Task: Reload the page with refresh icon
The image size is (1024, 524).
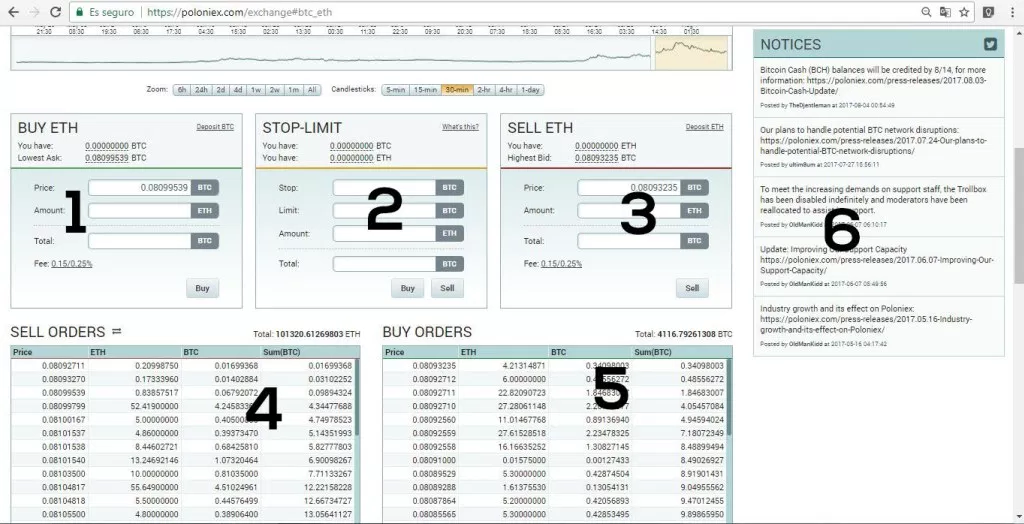Action: point(56,12)
